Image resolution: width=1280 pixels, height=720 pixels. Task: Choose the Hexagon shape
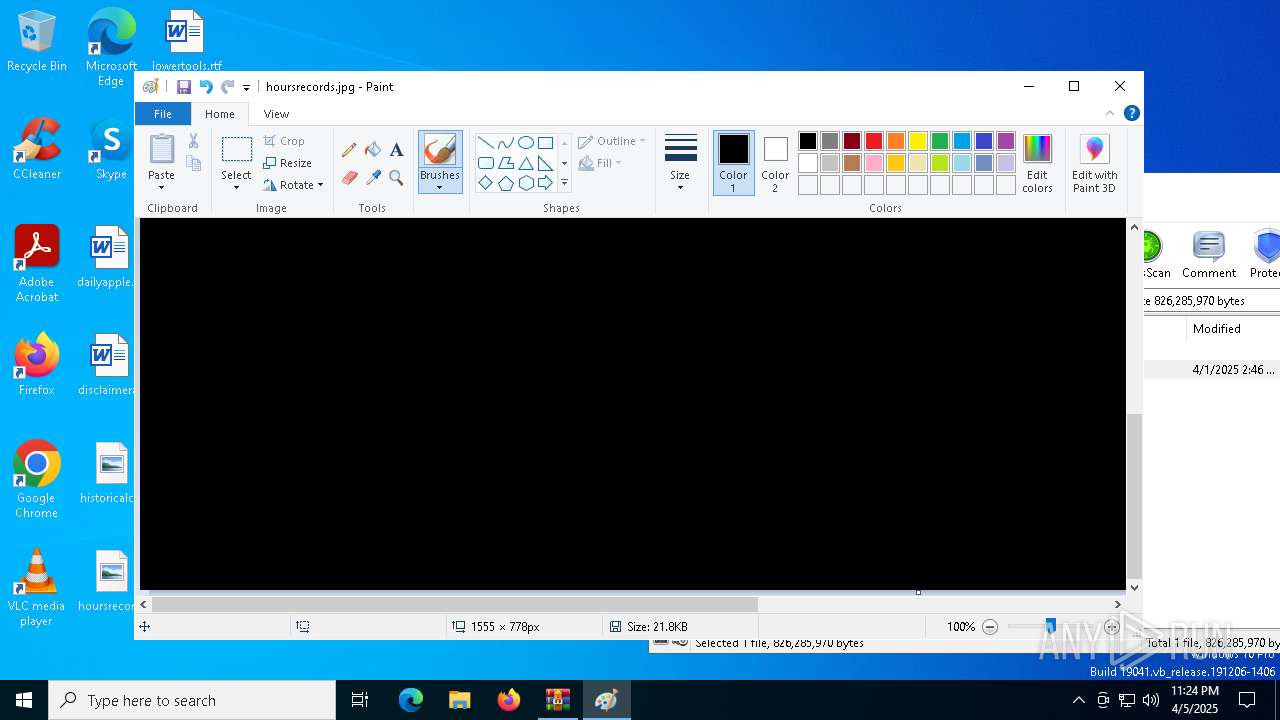point(525,183)
